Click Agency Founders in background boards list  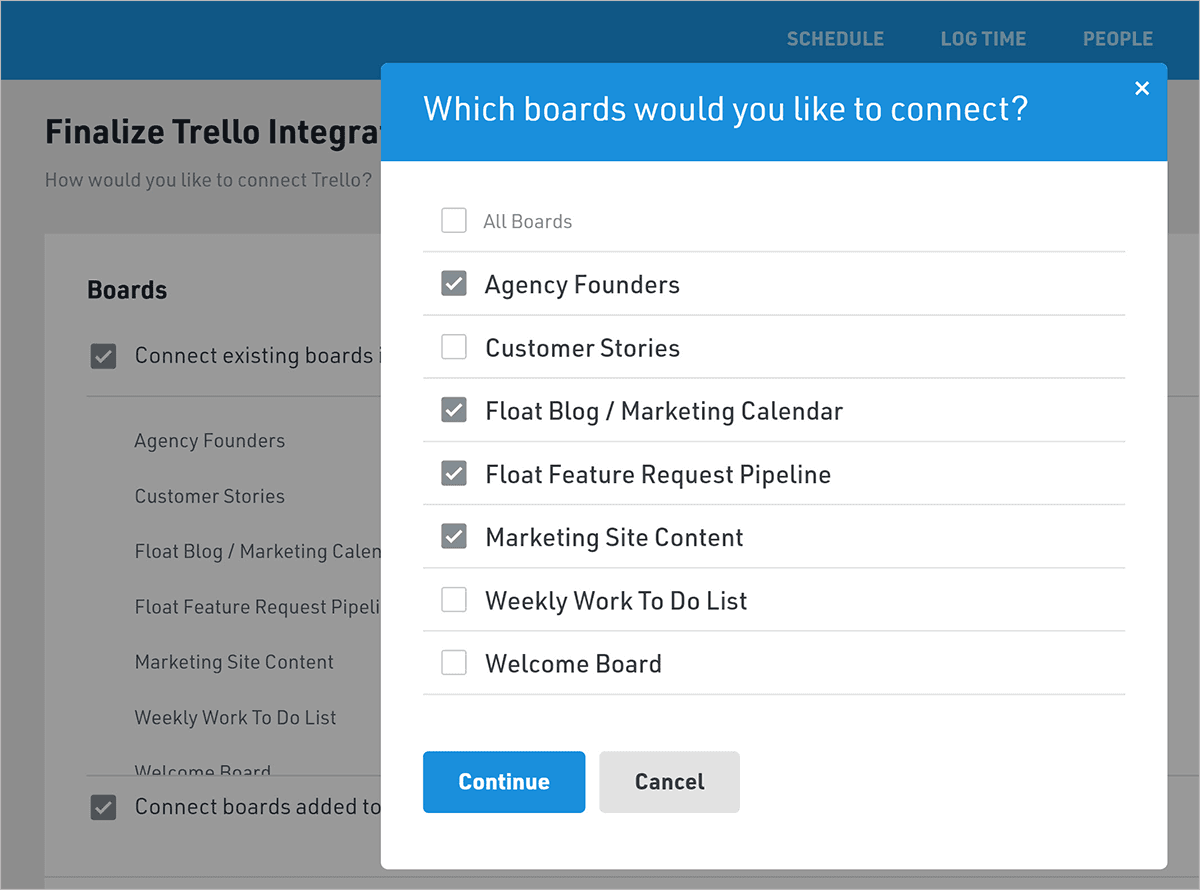210,441
